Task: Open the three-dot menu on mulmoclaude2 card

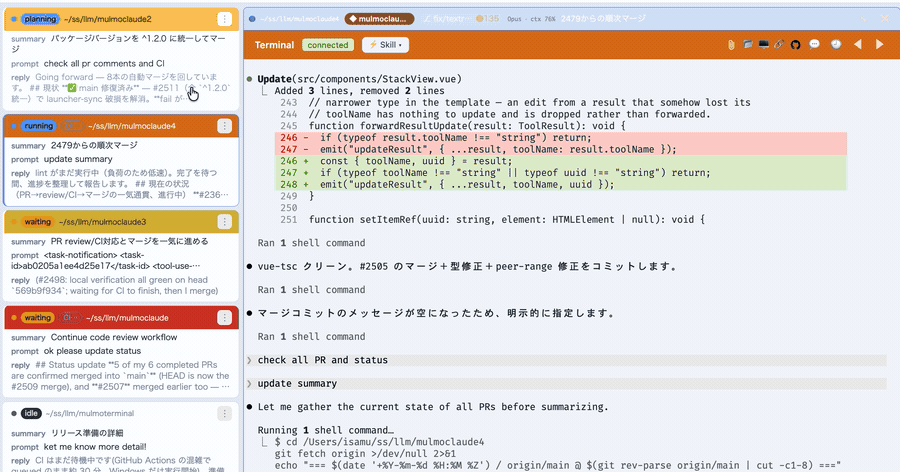Action: click(224, 19)
